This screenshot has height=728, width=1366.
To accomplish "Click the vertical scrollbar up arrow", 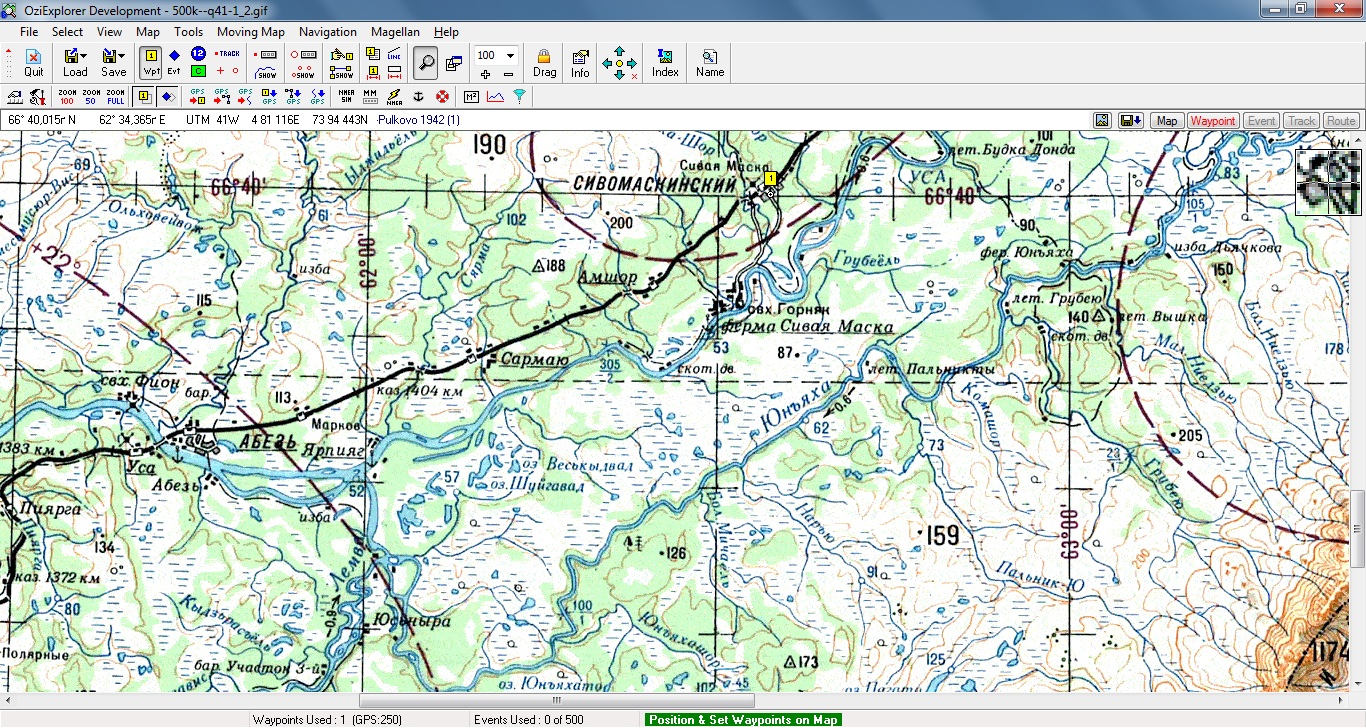I will [x=1358, y=139].
